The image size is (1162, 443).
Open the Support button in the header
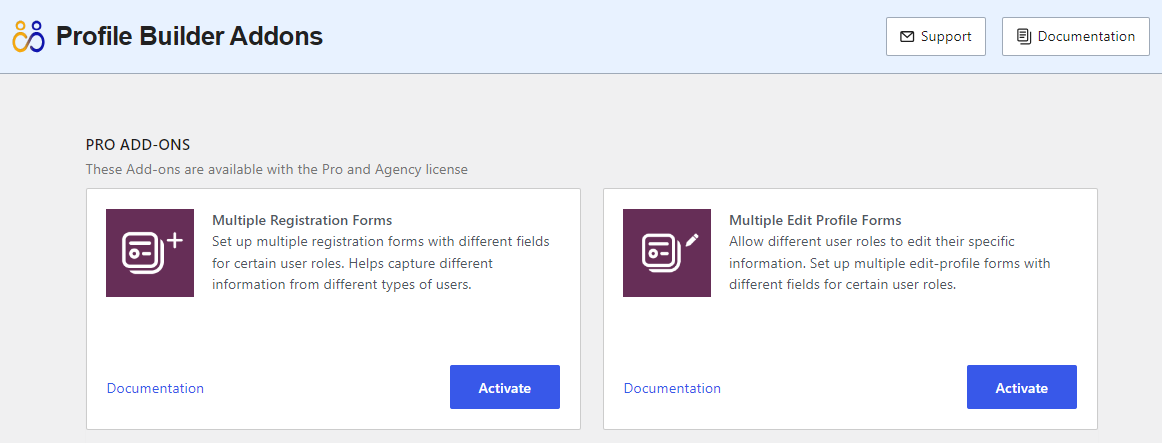[x=935, y=37]
